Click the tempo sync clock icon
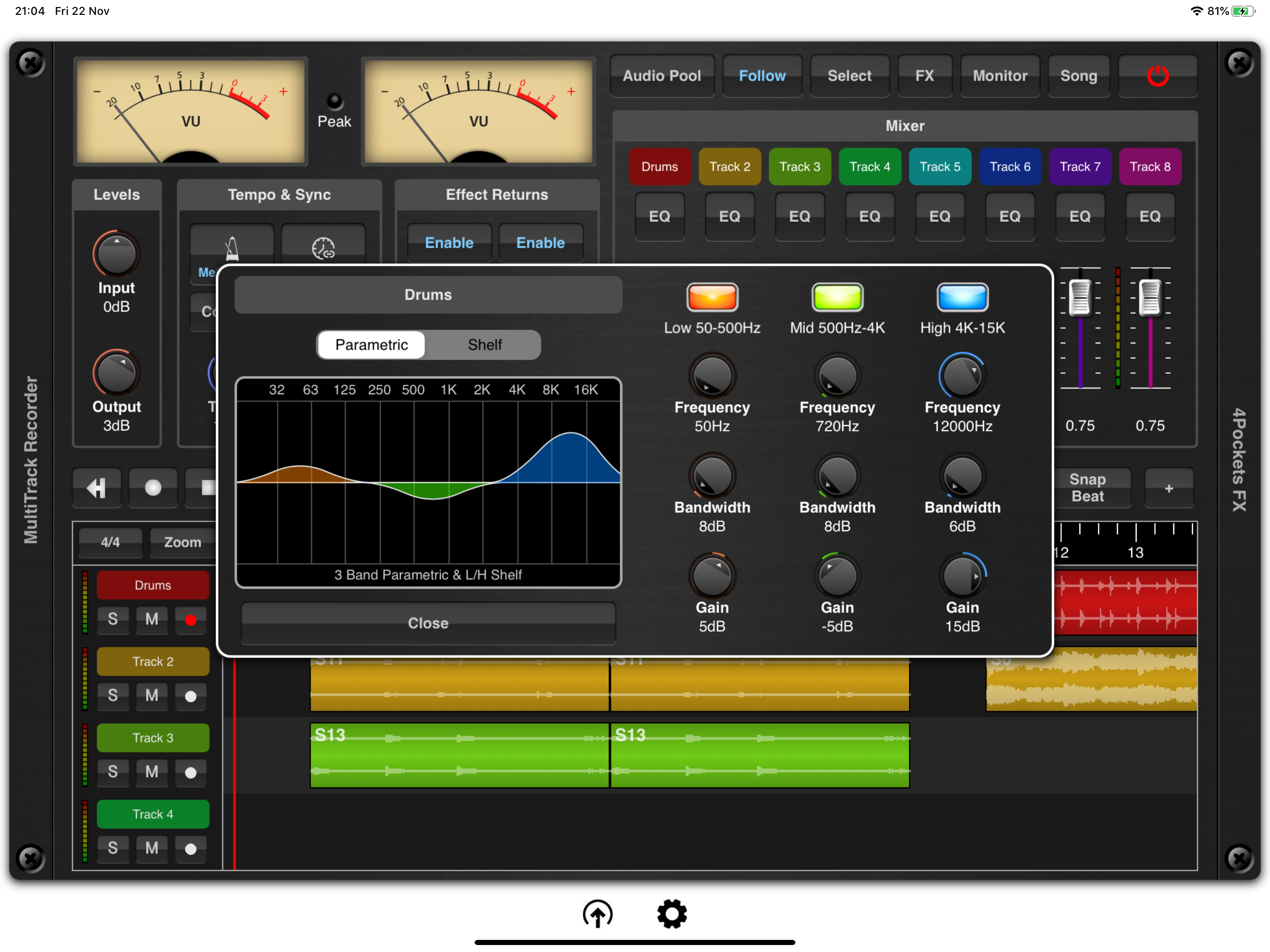Screen dimensions: 1270x952 [x=323, y=248]
